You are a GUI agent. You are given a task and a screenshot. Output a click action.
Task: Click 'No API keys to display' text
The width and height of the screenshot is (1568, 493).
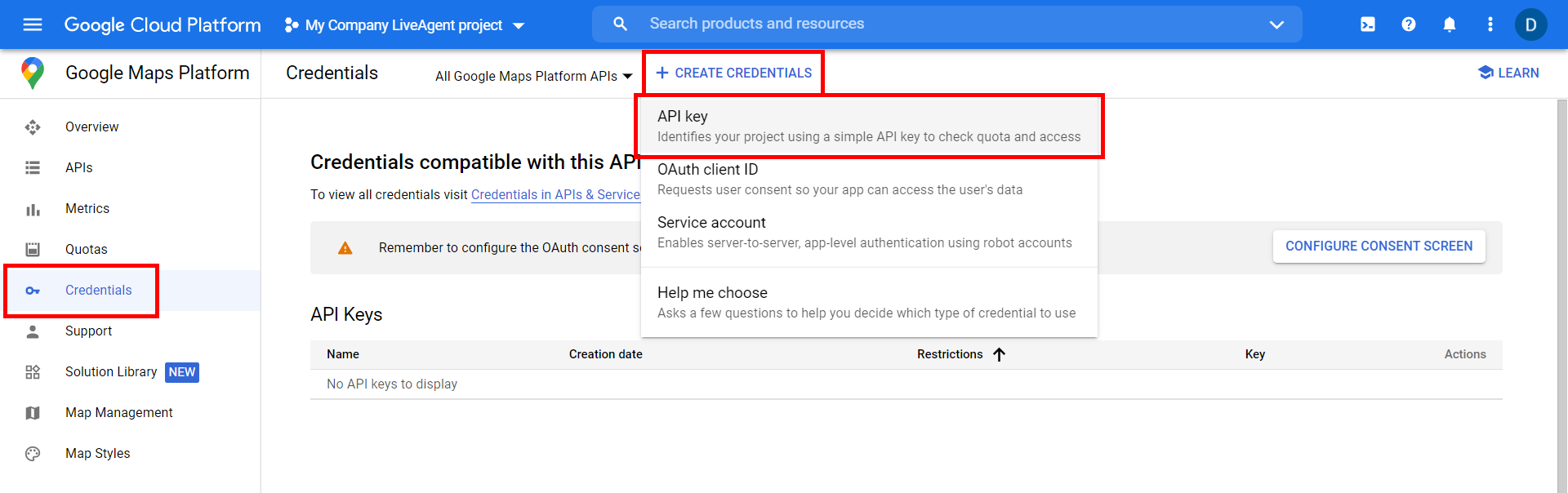(392, 384)
